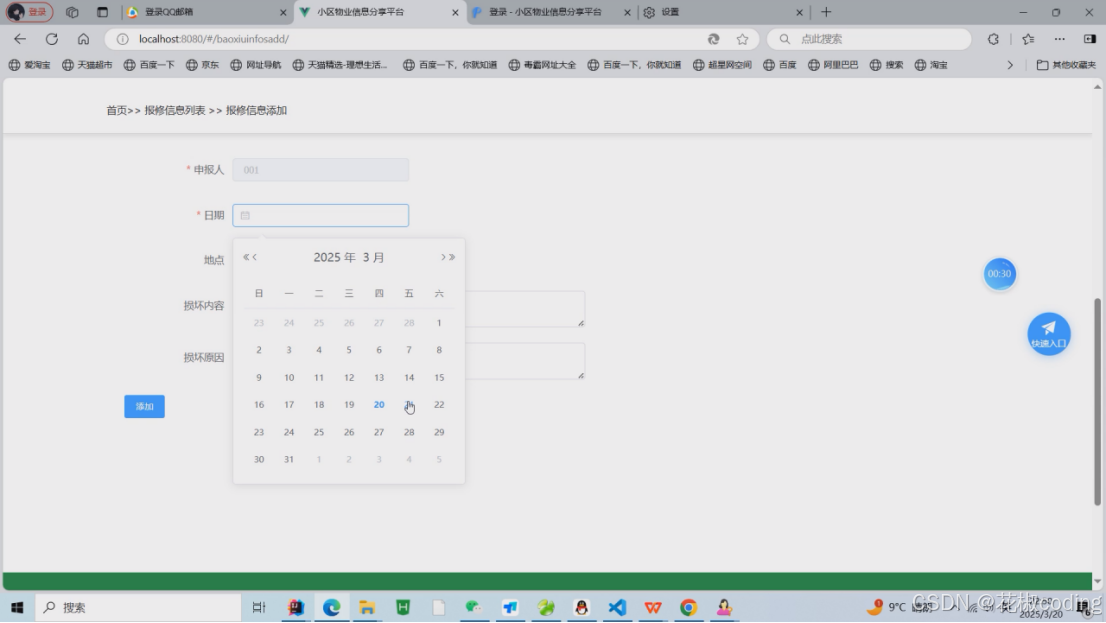Go to previous year in calendar

click(245, 258)
